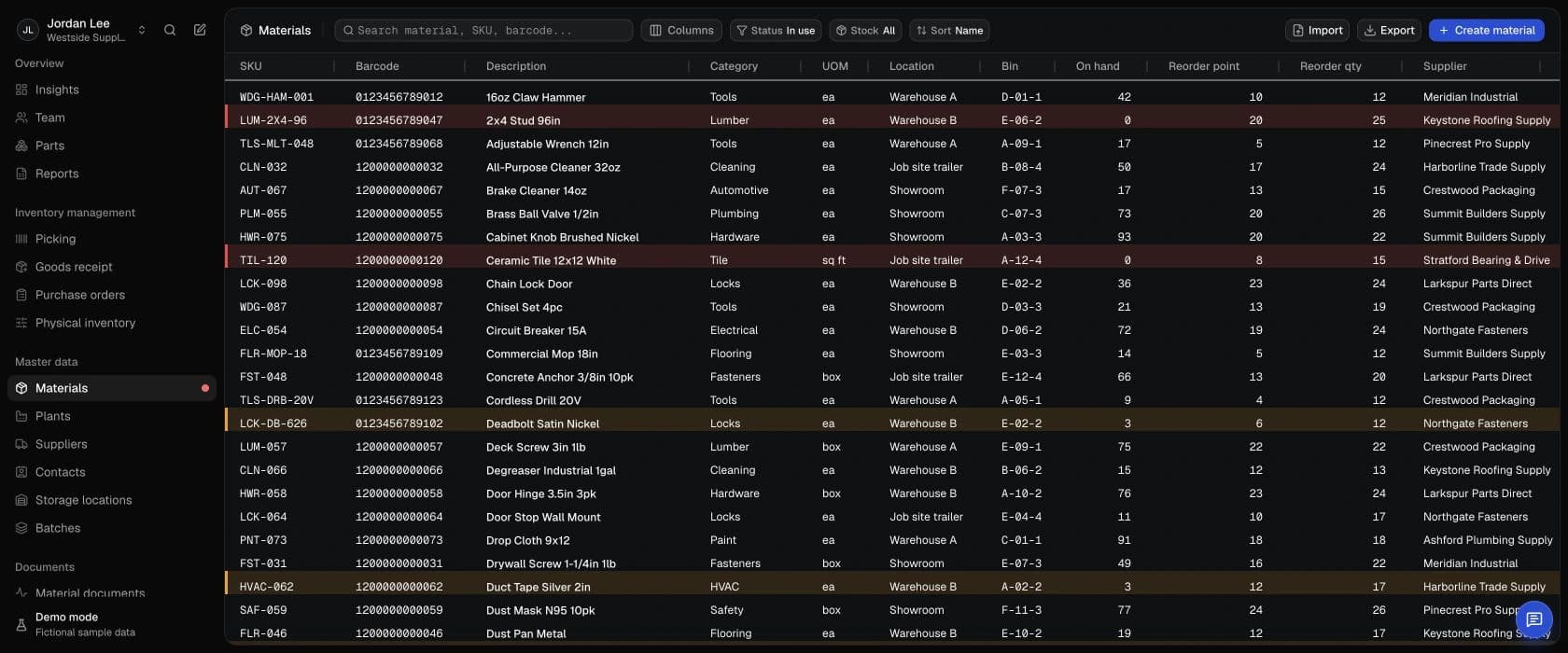Select Drop Cloth 9x12
Image resolution: width=1568 pixels, height=653 pixels.
click(527, 540)
